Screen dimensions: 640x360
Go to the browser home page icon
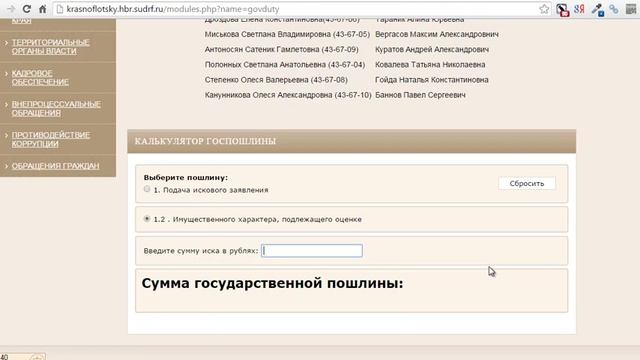tap(42, 9)
